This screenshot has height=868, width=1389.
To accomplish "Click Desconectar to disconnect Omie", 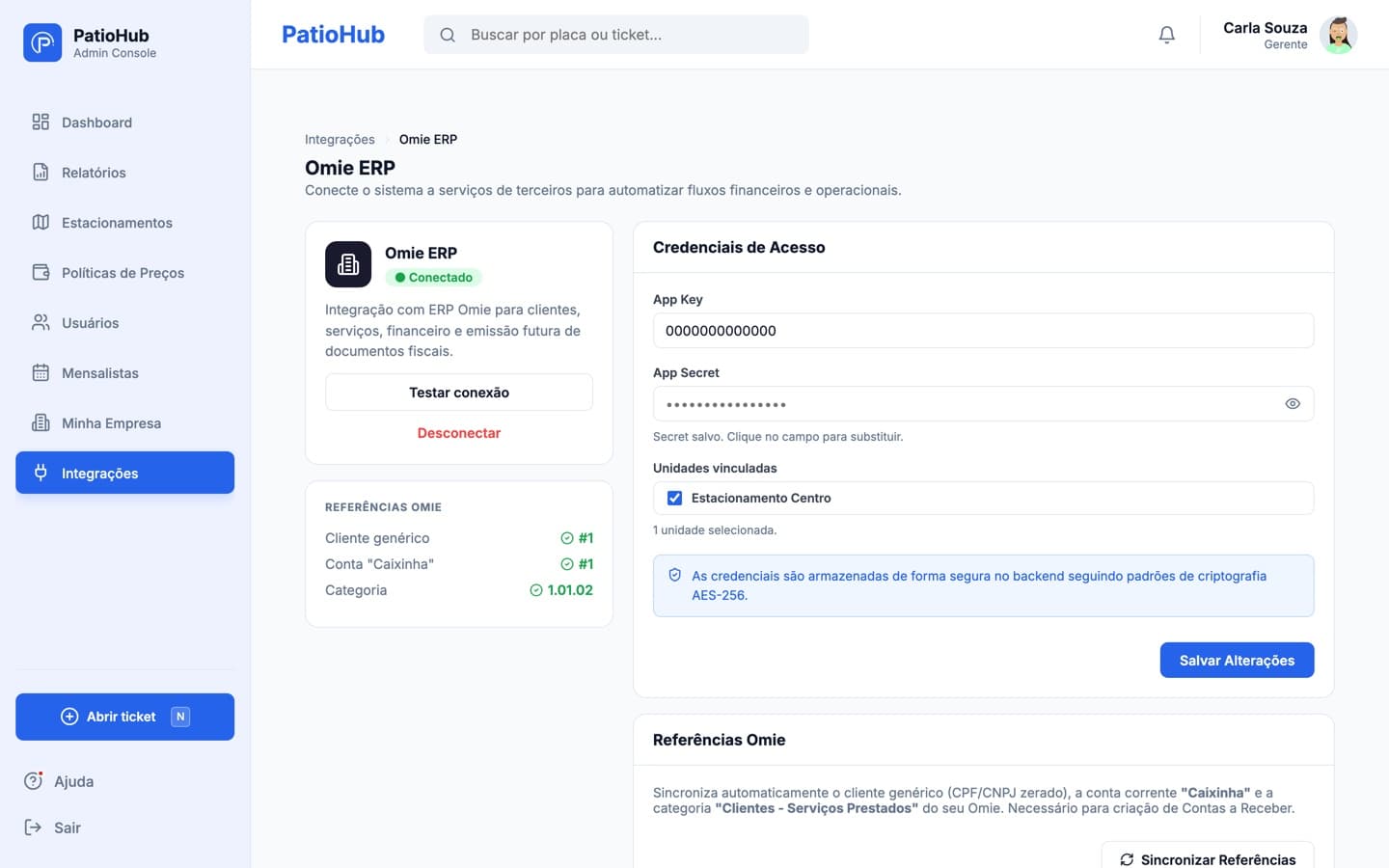I will [x=459, y=433].
